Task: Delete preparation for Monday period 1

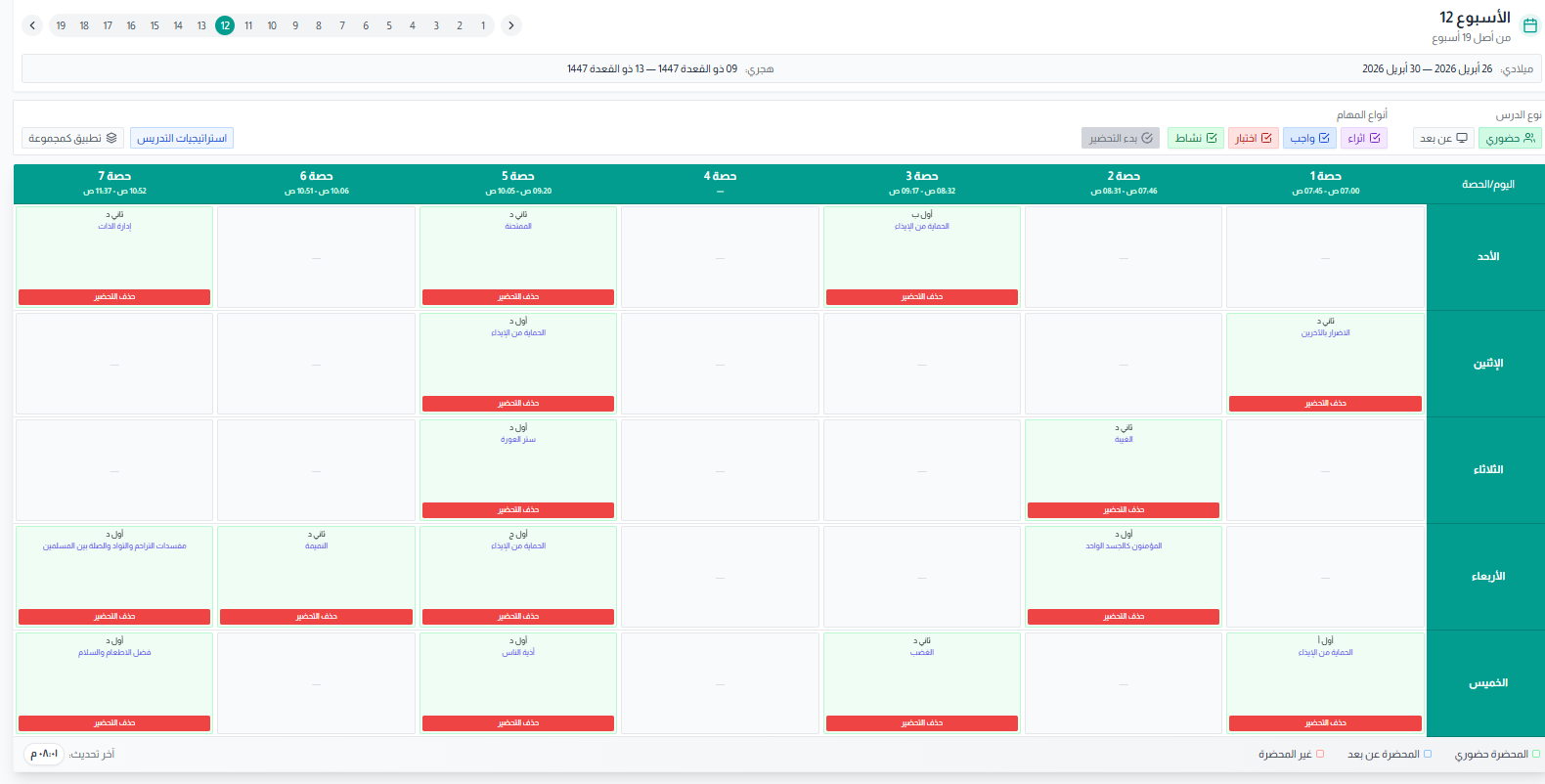Action: (x=1325, y=404)
